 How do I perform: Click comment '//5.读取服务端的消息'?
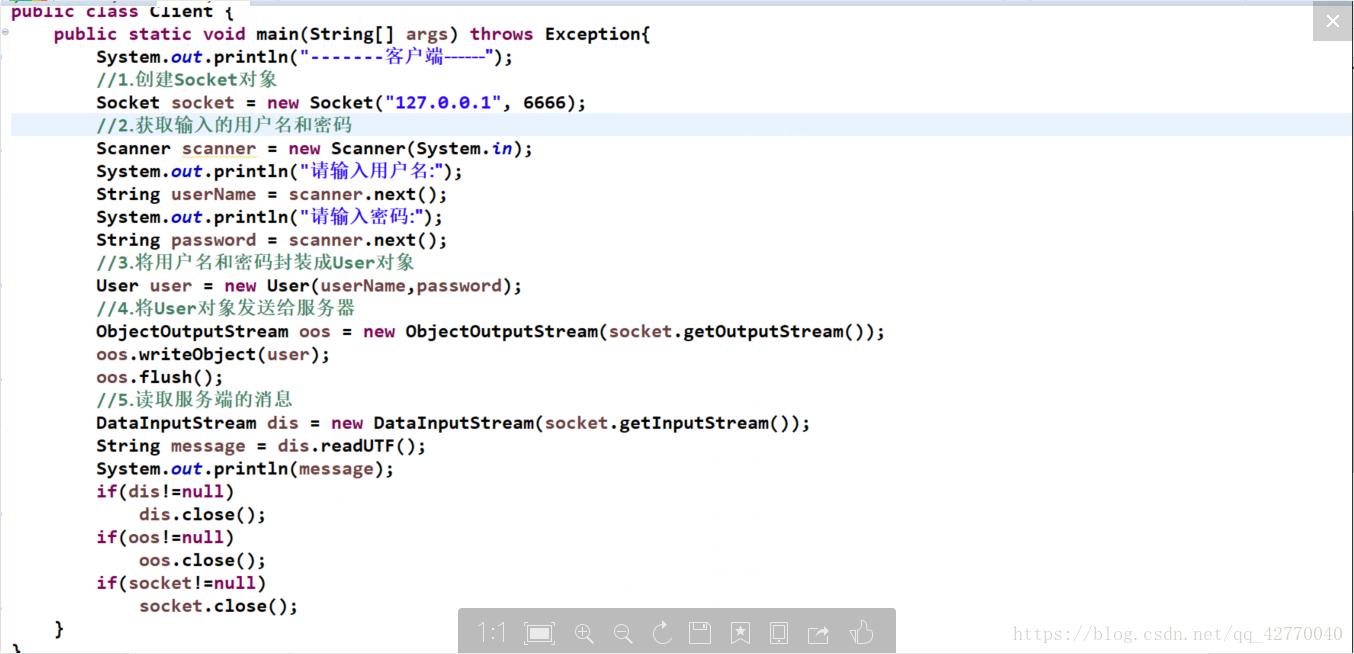194,401
